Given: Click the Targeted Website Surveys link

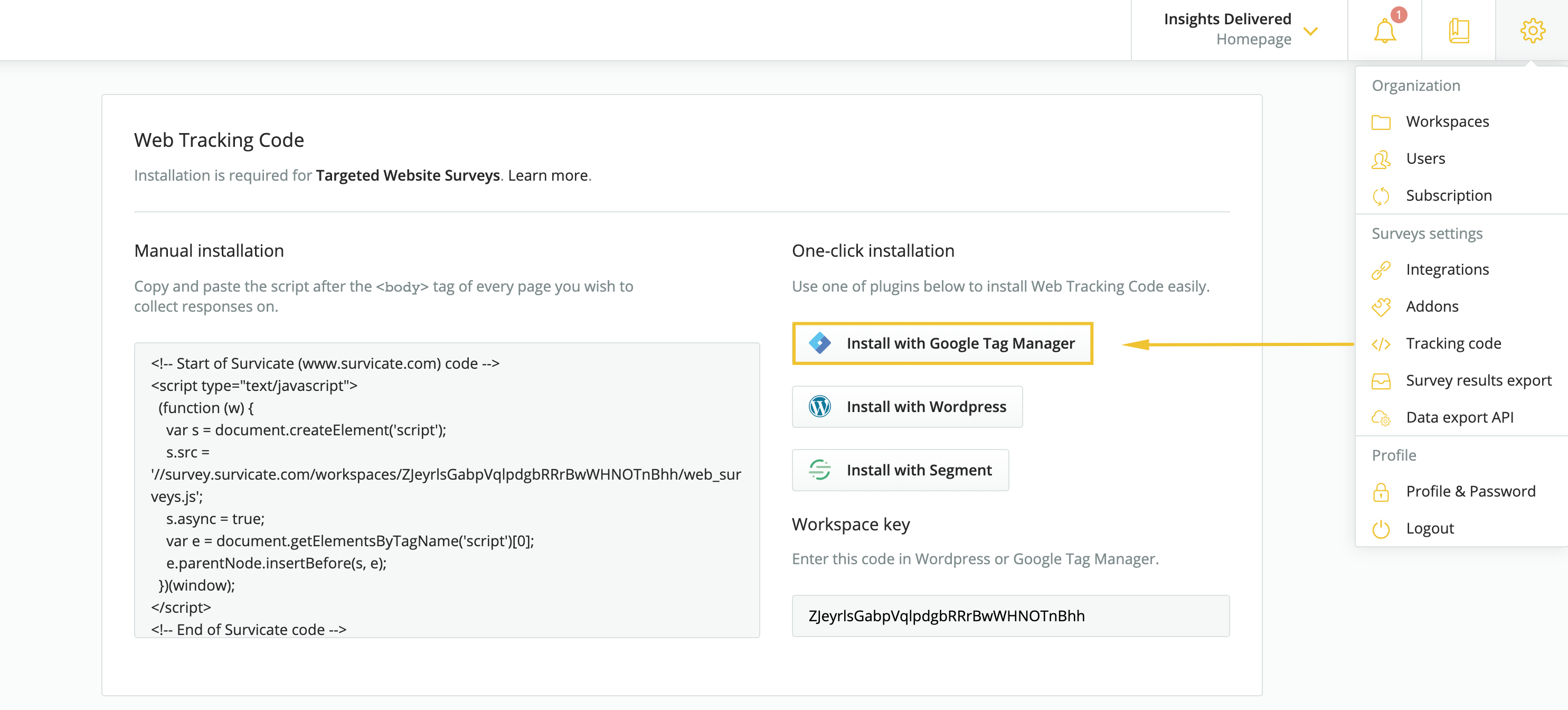Looking at the screenshot, I should [408, 175].
